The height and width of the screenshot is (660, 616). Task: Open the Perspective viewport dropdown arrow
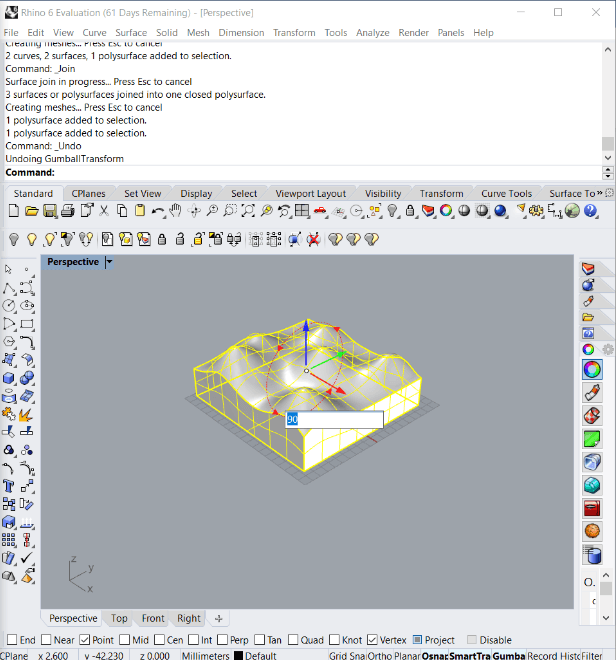[x=109, y=262]
